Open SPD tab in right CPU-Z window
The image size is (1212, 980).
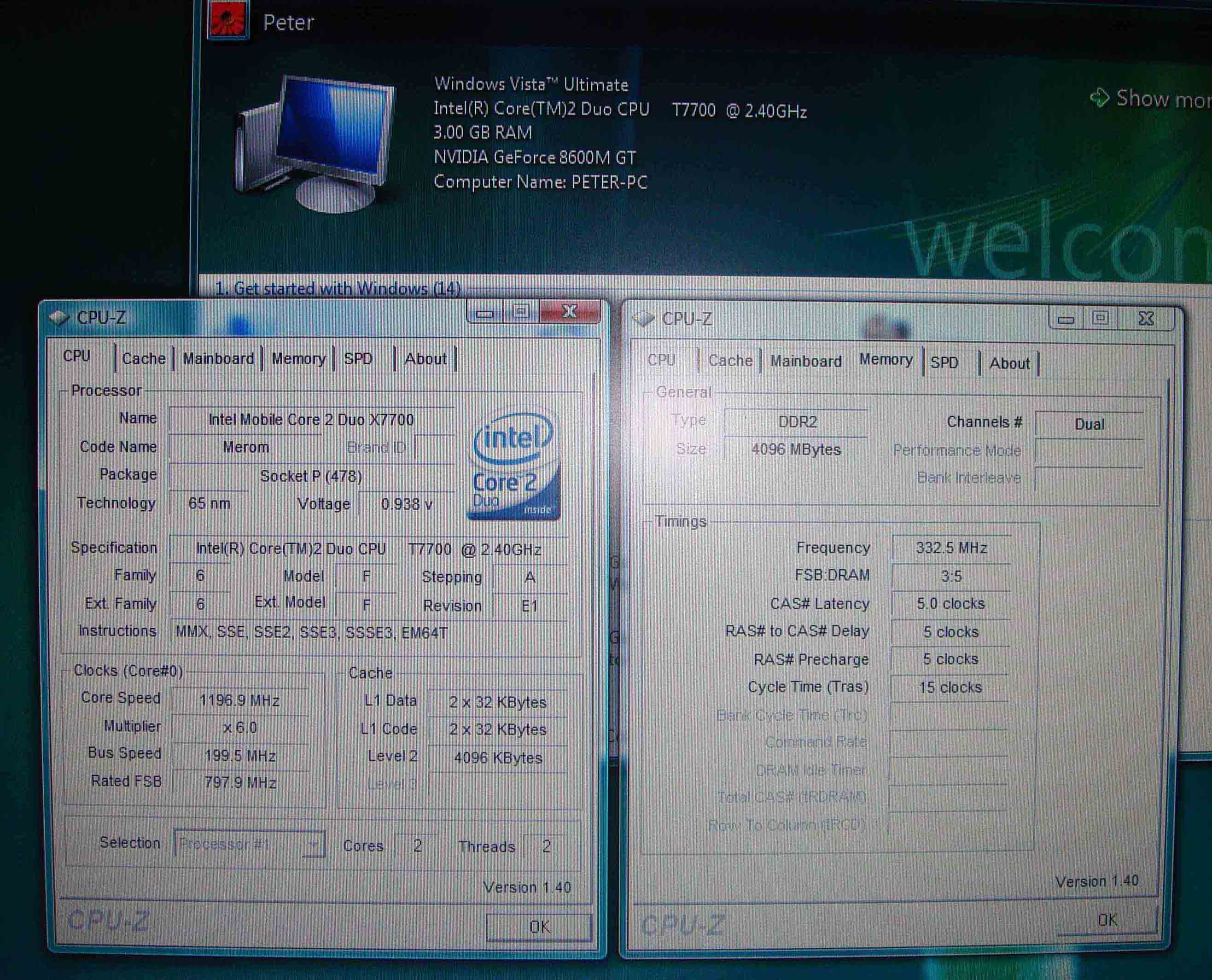[944, 362]
